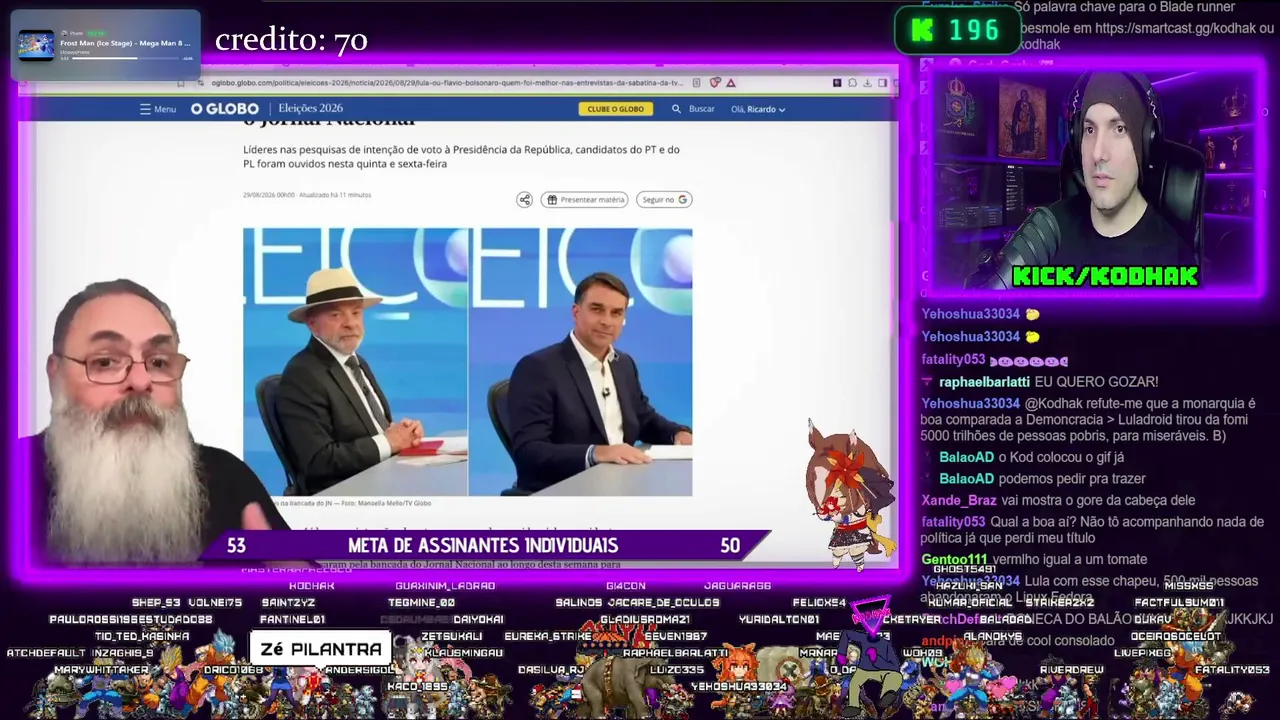Click the bookmark icon left of the URL

181,83
